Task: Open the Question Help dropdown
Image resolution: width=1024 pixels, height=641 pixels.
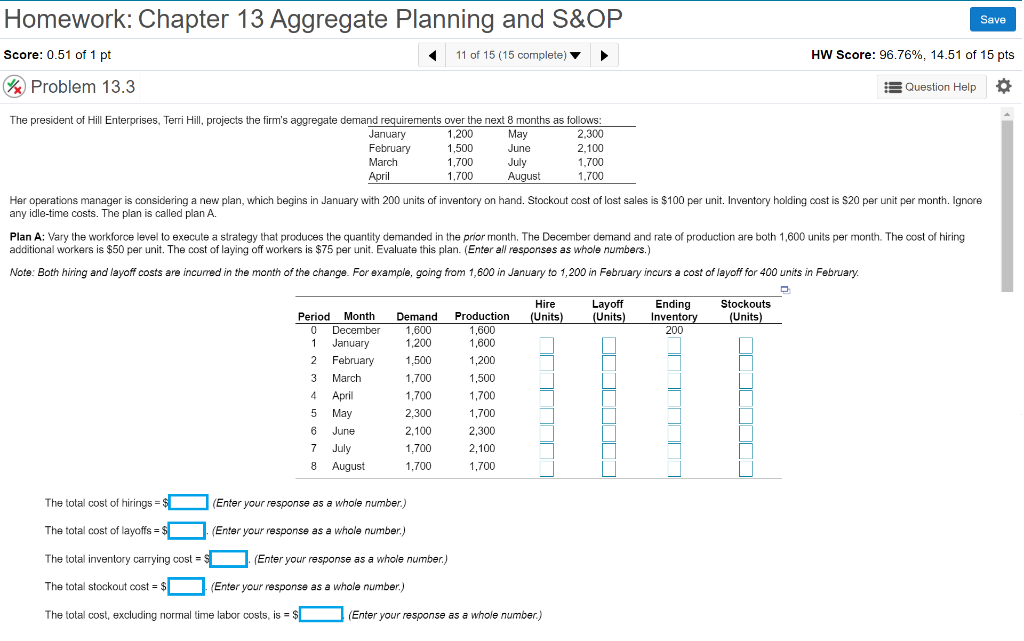Action: 930,87
